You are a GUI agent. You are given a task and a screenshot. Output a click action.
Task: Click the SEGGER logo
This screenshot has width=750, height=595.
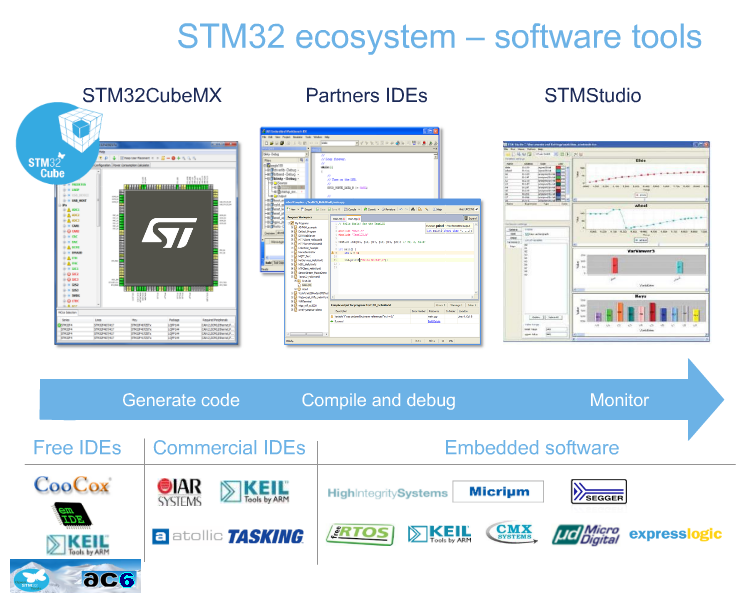599,491
